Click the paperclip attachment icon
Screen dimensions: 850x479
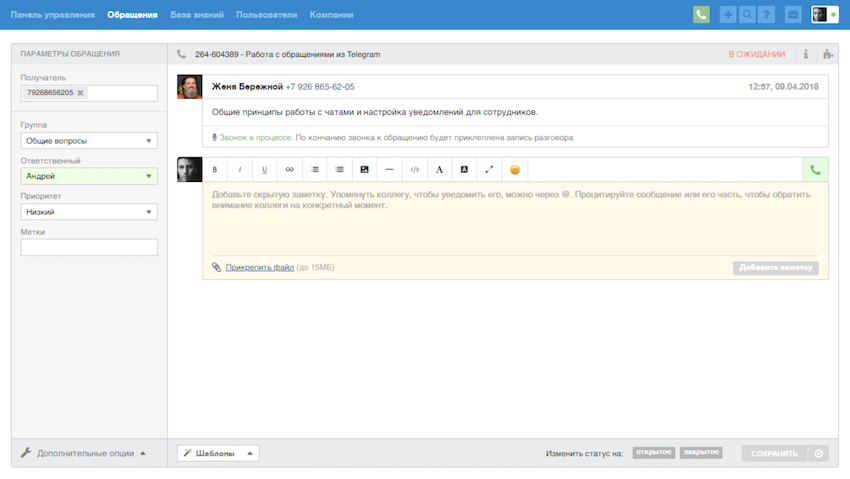(x=216, y=267)
